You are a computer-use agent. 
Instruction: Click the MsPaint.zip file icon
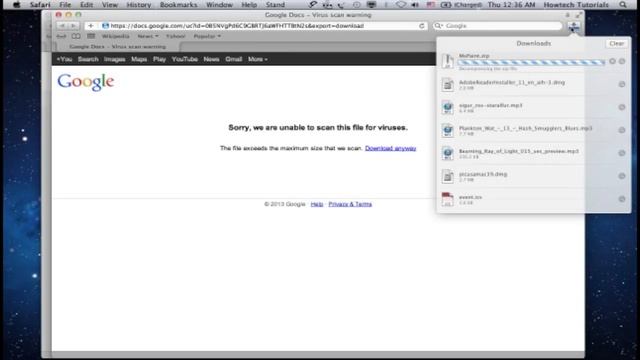(448, 61)
